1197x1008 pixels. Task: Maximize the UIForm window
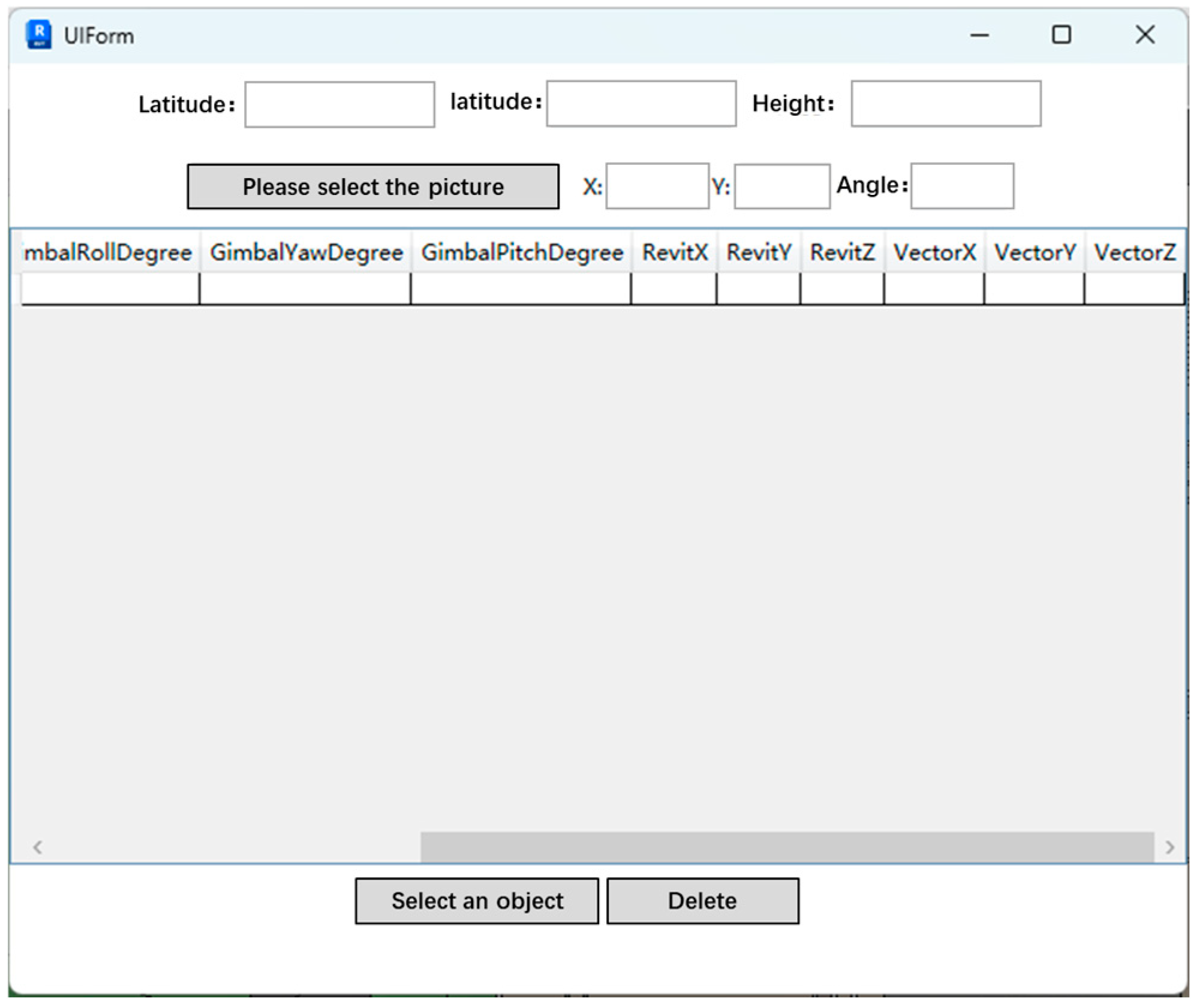1061,35
